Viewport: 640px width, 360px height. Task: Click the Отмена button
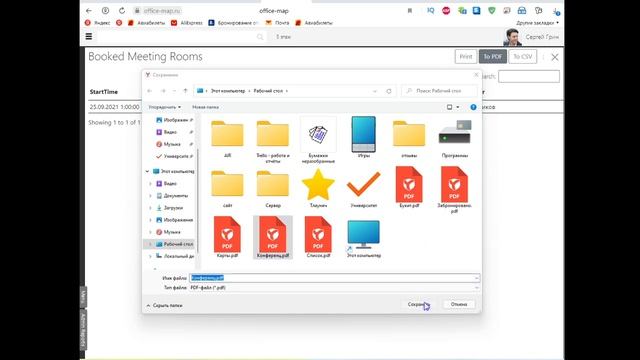[459, 304]
